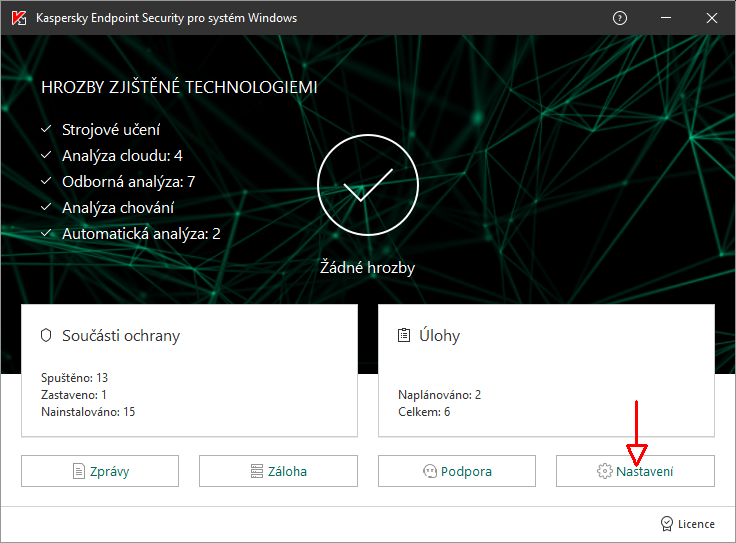Click the Spuštěno: 13 value
The width and height of the screenshot is (736, 543).
coord(75,378)
